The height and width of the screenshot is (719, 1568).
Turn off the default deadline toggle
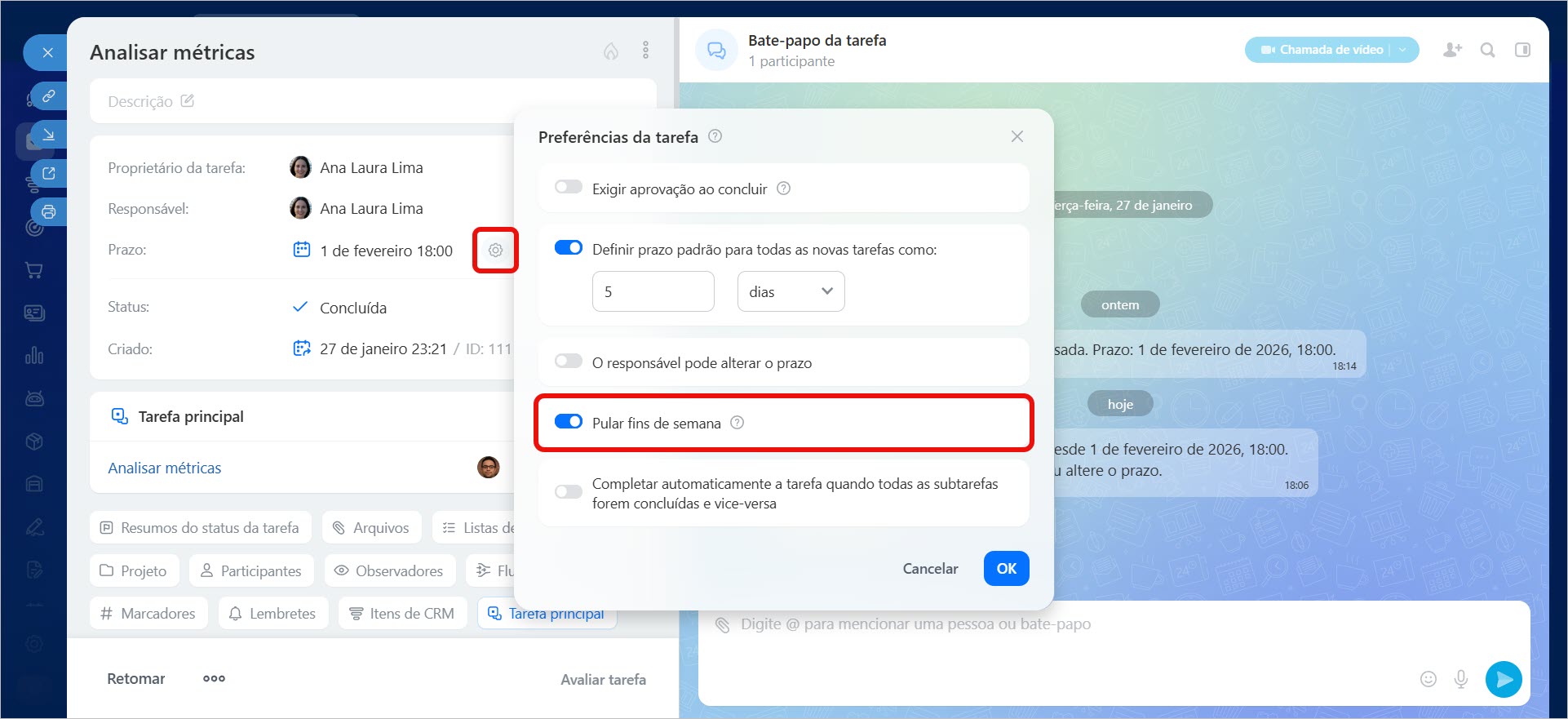pyautogui.click(x=569, y=248)
